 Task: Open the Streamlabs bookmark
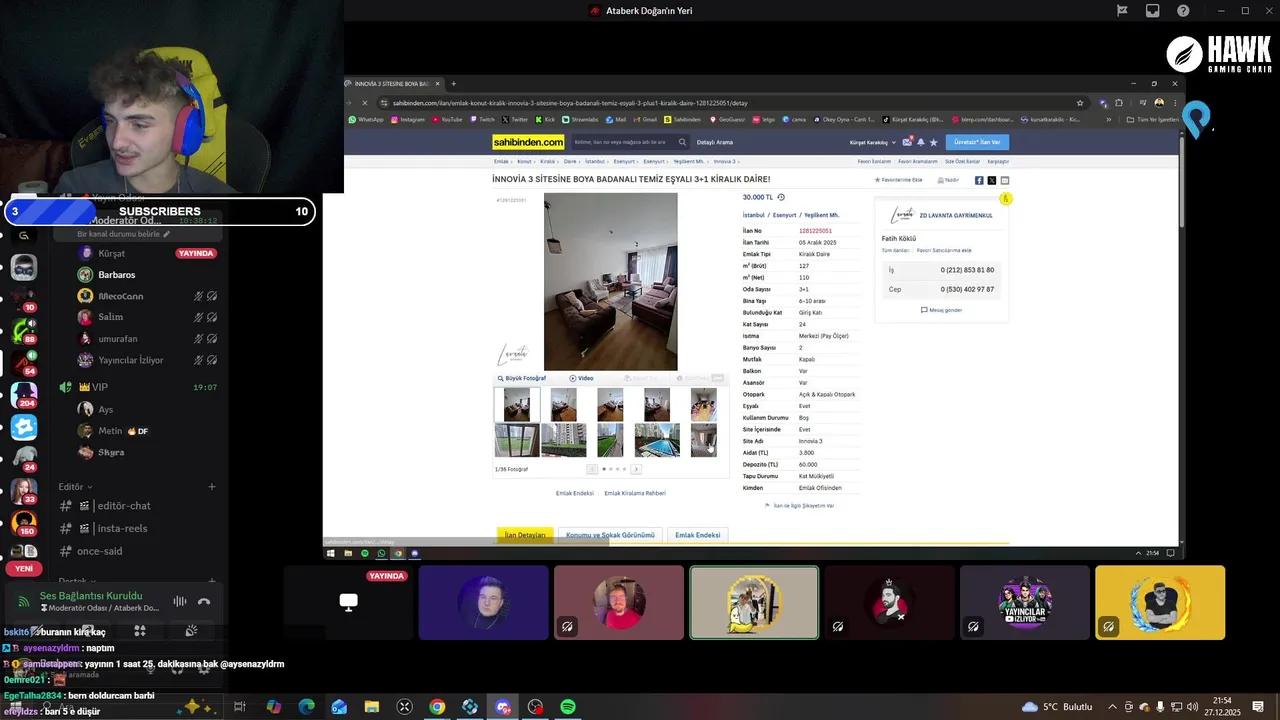click(580, 119)
